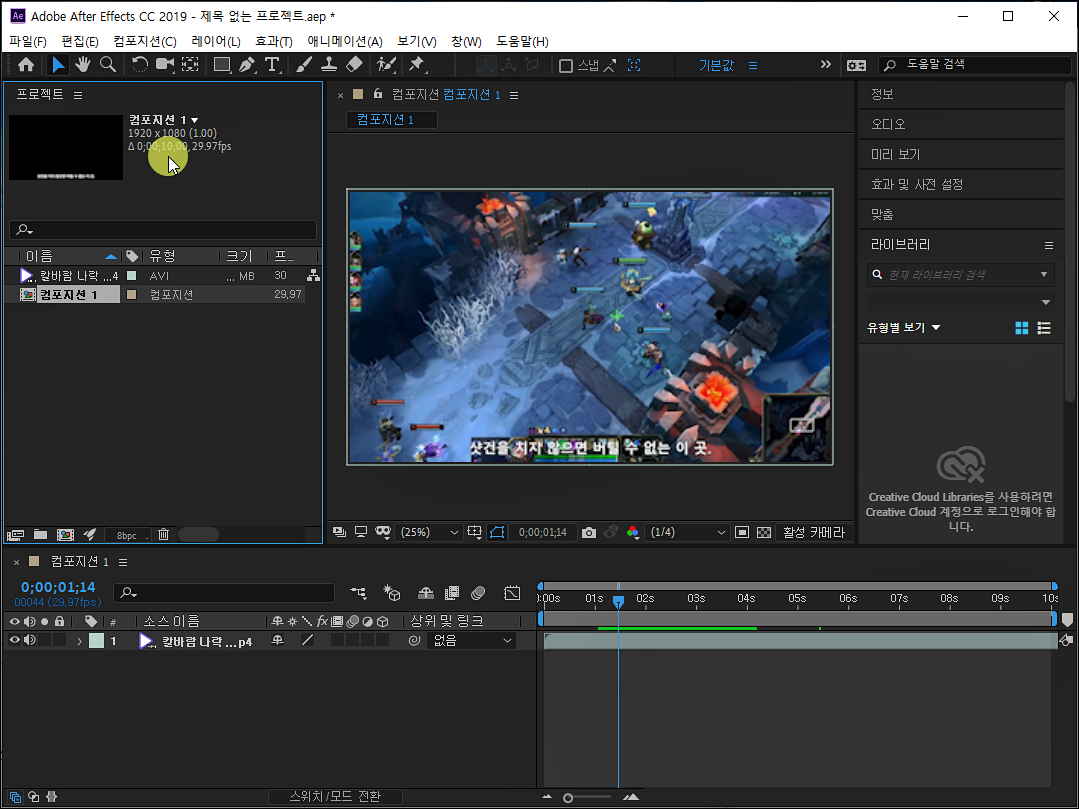Select the Puppet Pin tool
The width and height of the screenshot is (1079, 809).
pos(416,65)
